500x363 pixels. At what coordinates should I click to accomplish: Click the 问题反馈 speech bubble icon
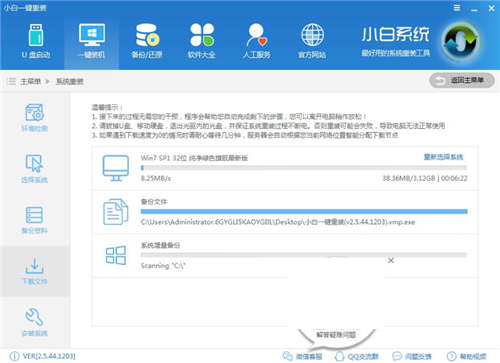tap(397, 356)
